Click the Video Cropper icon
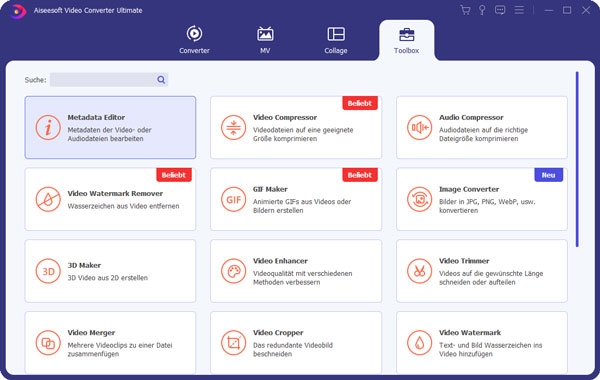This screenshot has height=380, width=600. coord(233,343)
